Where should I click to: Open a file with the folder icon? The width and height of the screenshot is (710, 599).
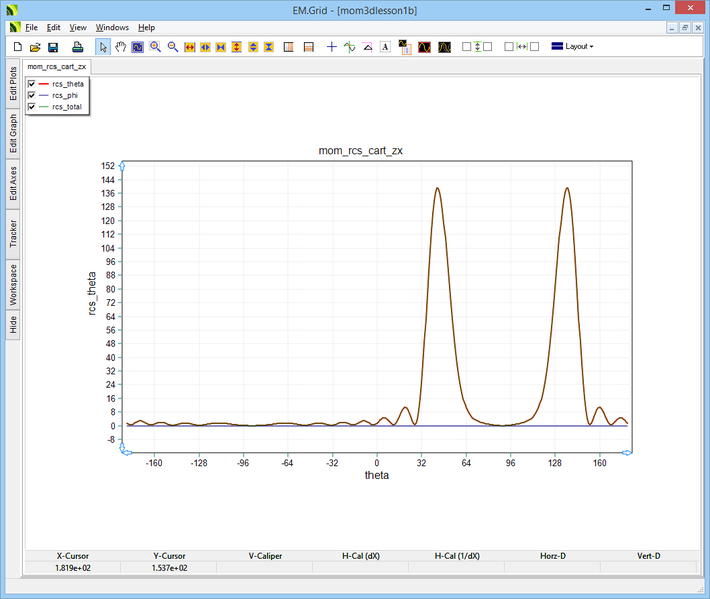pos(35,47)
